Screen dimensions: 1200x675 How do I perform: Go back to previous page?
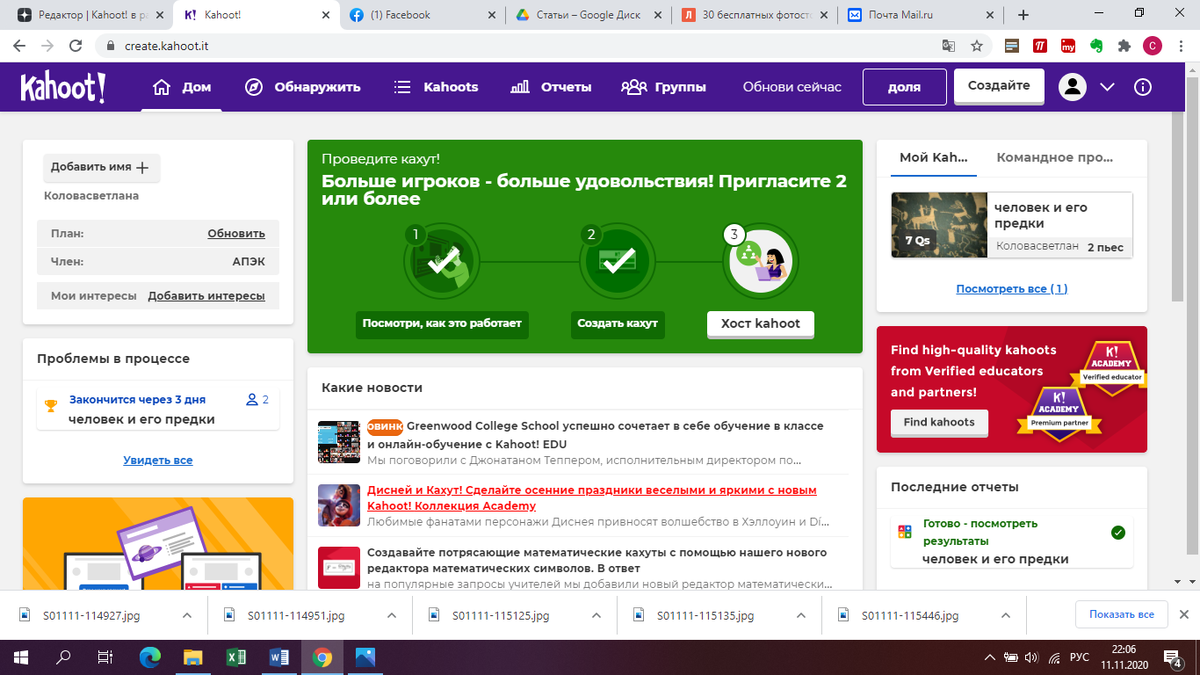(20, 46)
